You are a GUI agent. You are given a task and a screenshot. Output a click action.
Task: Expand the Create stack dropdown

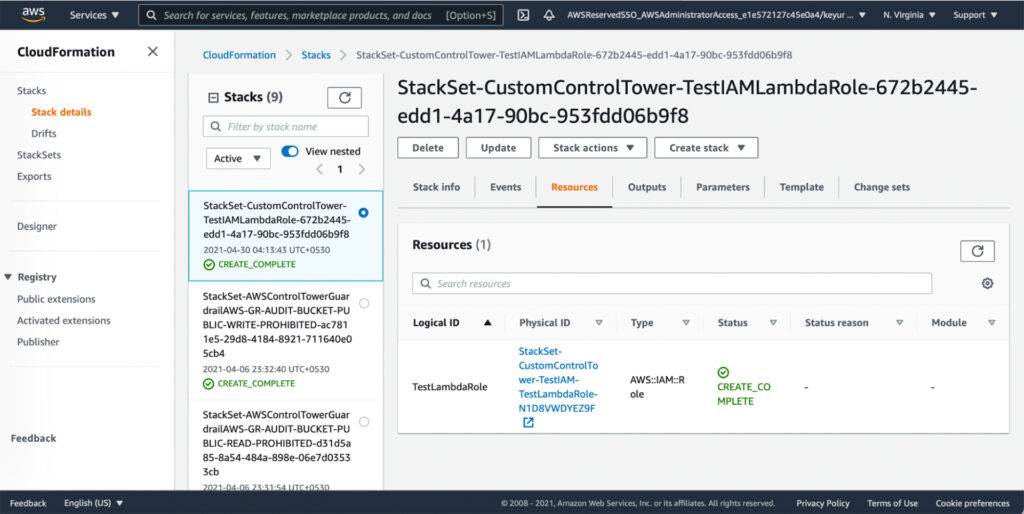[706, 148]
